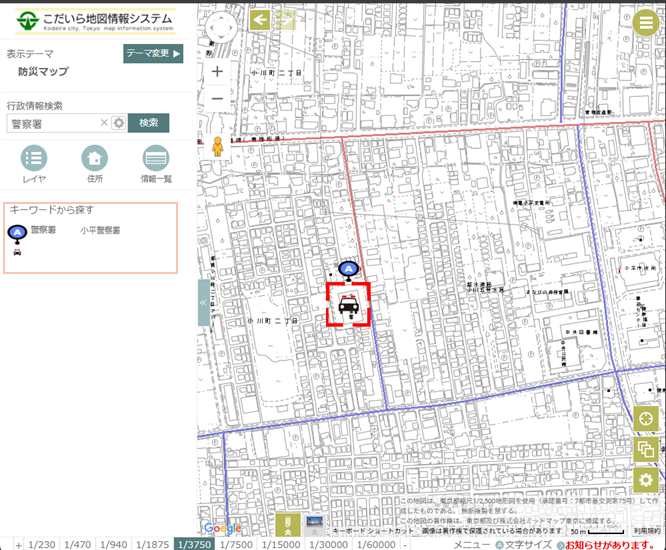Click the blue marker A on the map
This screenshot has height=550, width=666.
pos(349,270)
